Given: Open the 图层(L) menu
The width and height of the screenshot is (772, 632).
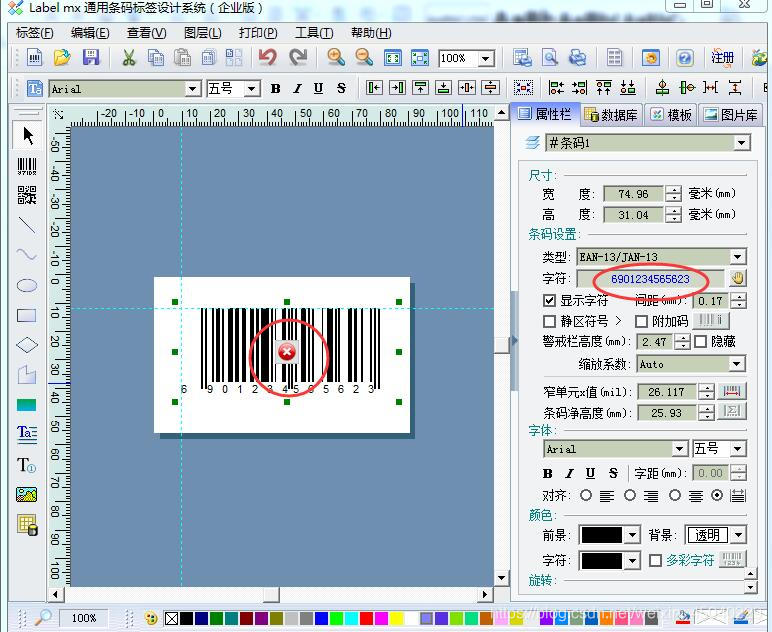Looking at the screenshot, I should pyautogui.click(x=202, y=33).
